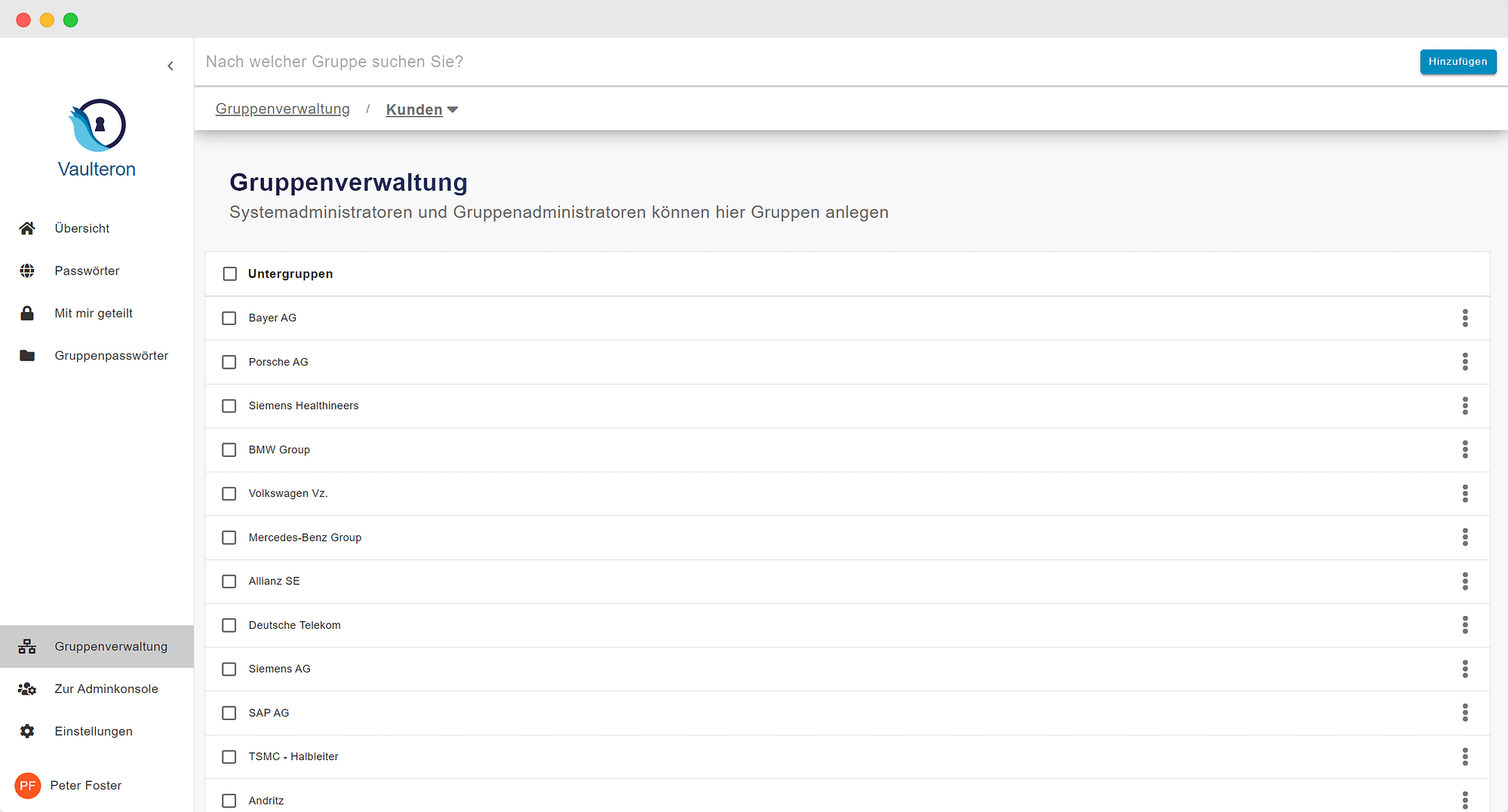Go to Passwörter in the sidebar
The height and width of the screenshot is (812, 1508).
click(x=97, y=271)
